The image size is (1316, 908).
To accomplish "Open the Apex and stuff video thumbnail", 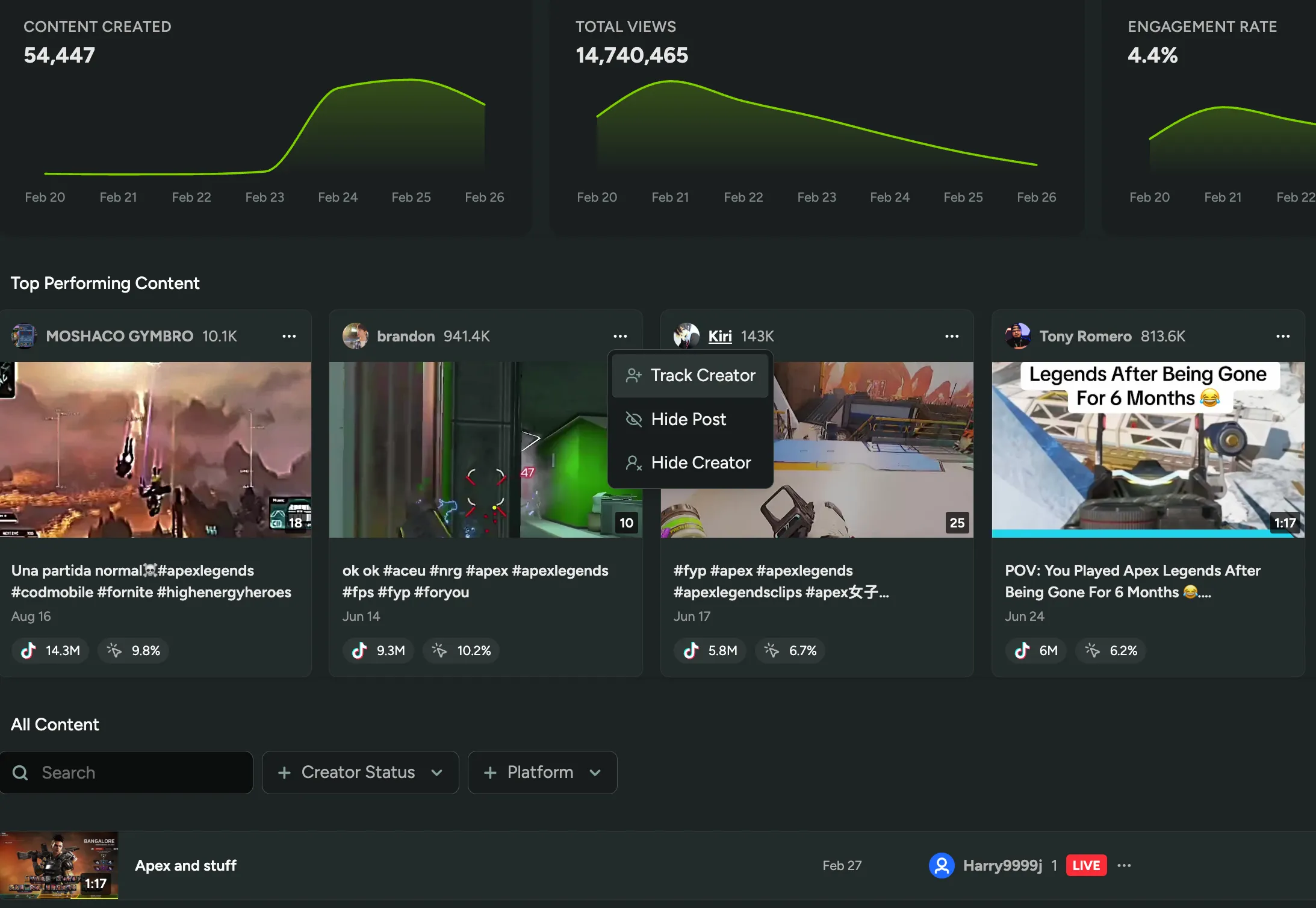I will [60, 865].
